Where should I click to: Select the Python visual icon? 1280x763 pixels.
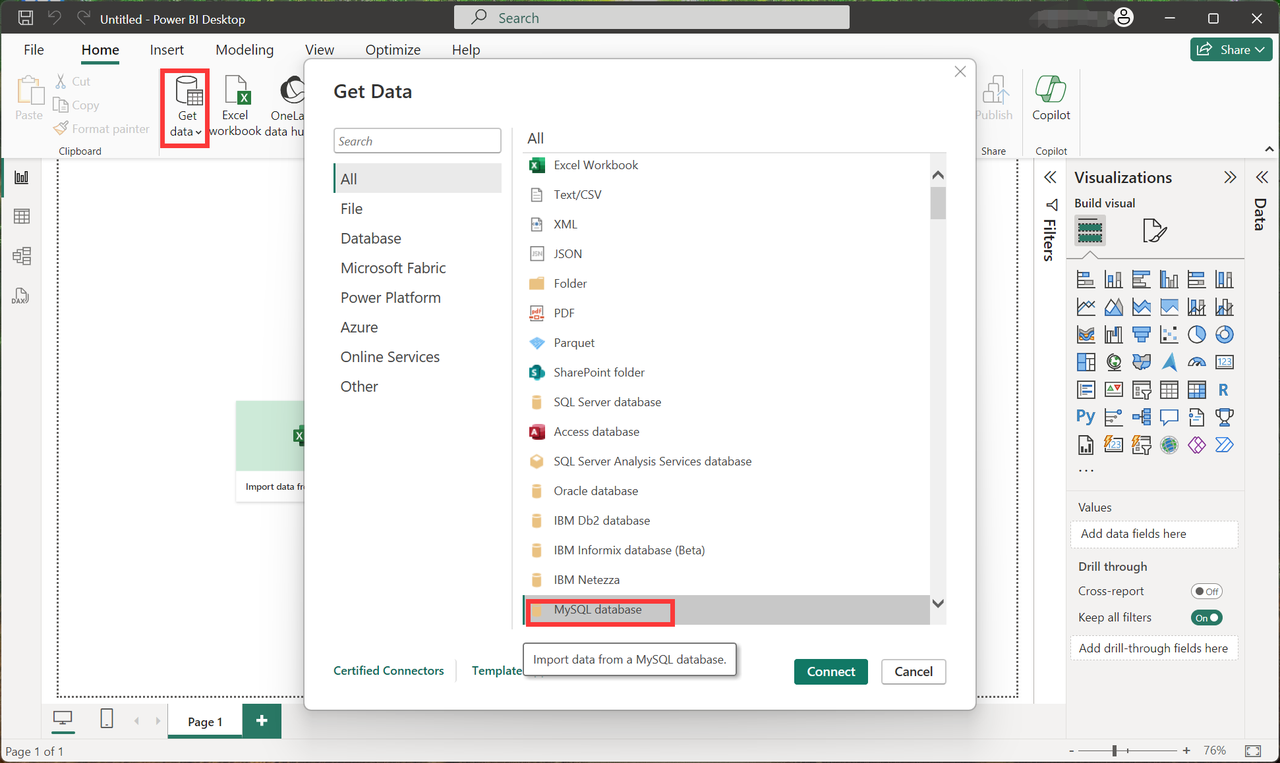point(1085,417)
